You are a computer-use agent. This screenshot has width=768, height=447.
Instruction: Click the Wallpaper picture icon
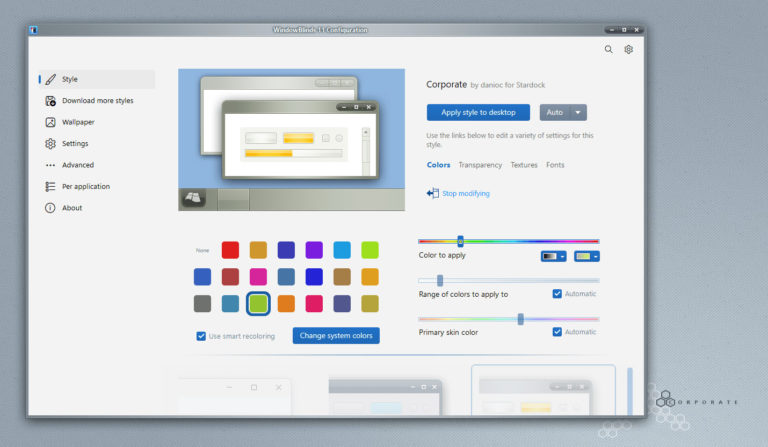coord(50,122)
